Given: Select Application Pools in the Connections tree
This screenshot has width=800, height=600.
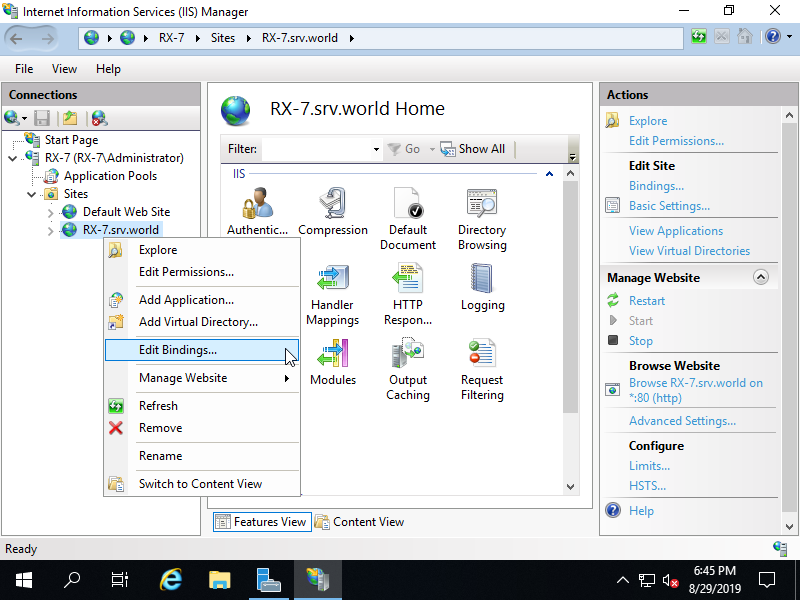Looking at the screenshot, I should (x=109, y=176).
